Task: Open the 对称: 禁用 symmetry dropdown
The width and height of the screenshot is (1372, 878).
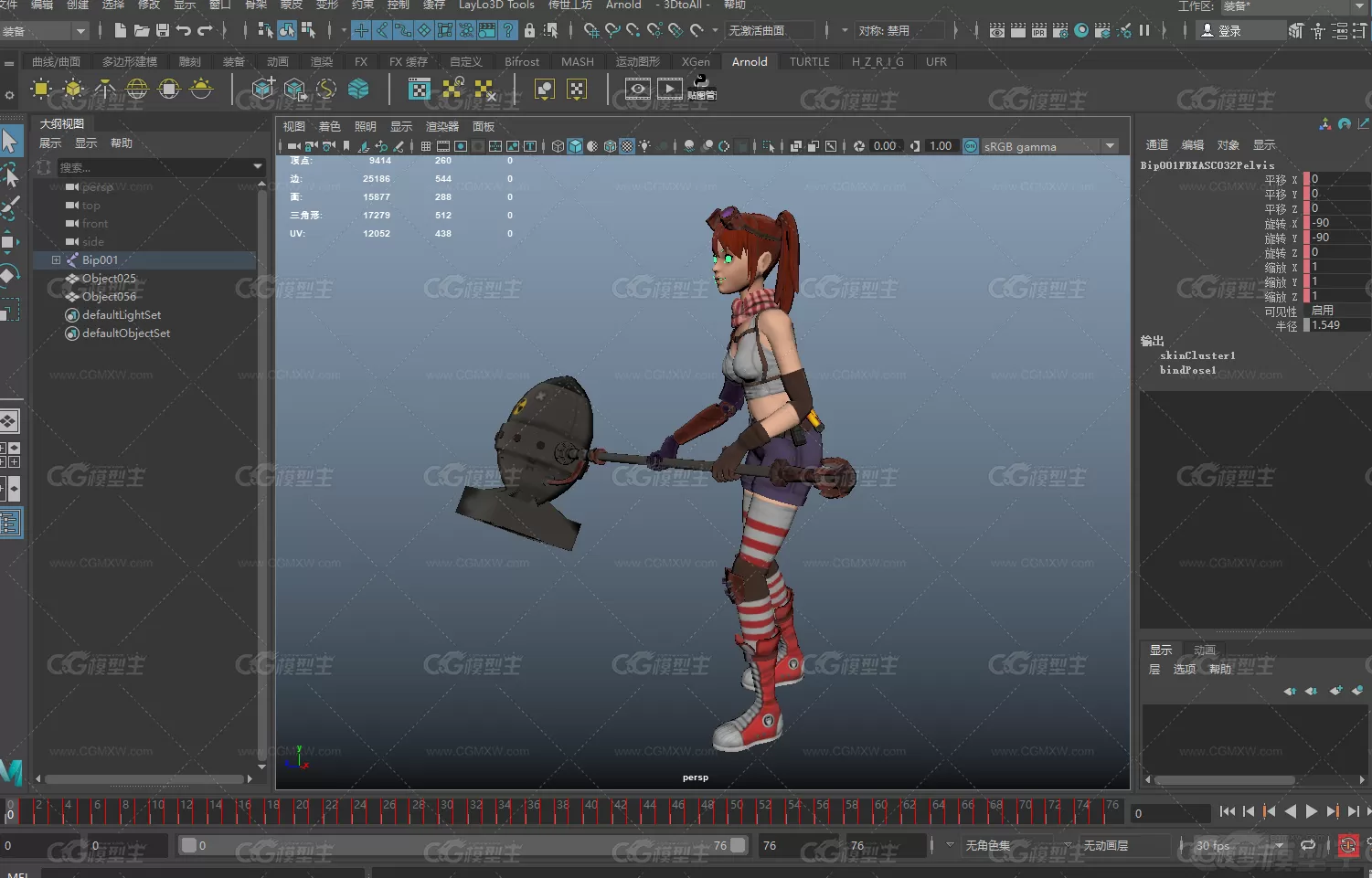Action: click(x=899, y=31)
